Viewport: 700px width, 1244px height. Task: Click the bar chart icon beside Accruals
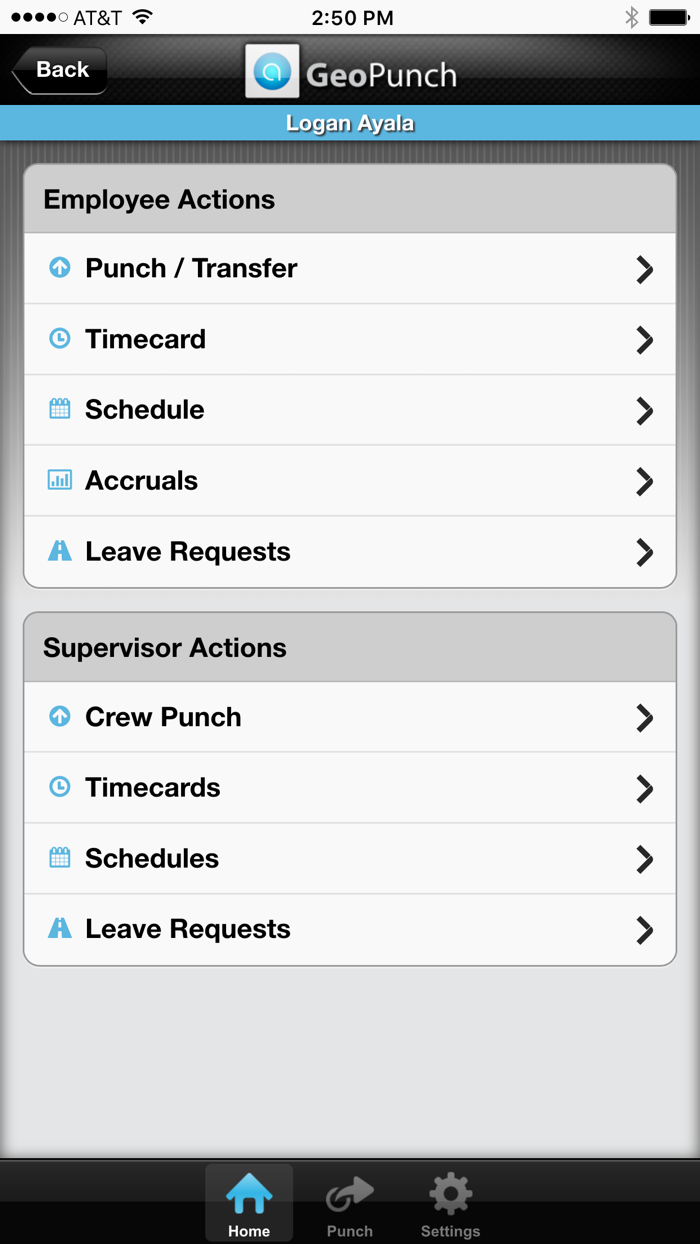pos(59,480)
